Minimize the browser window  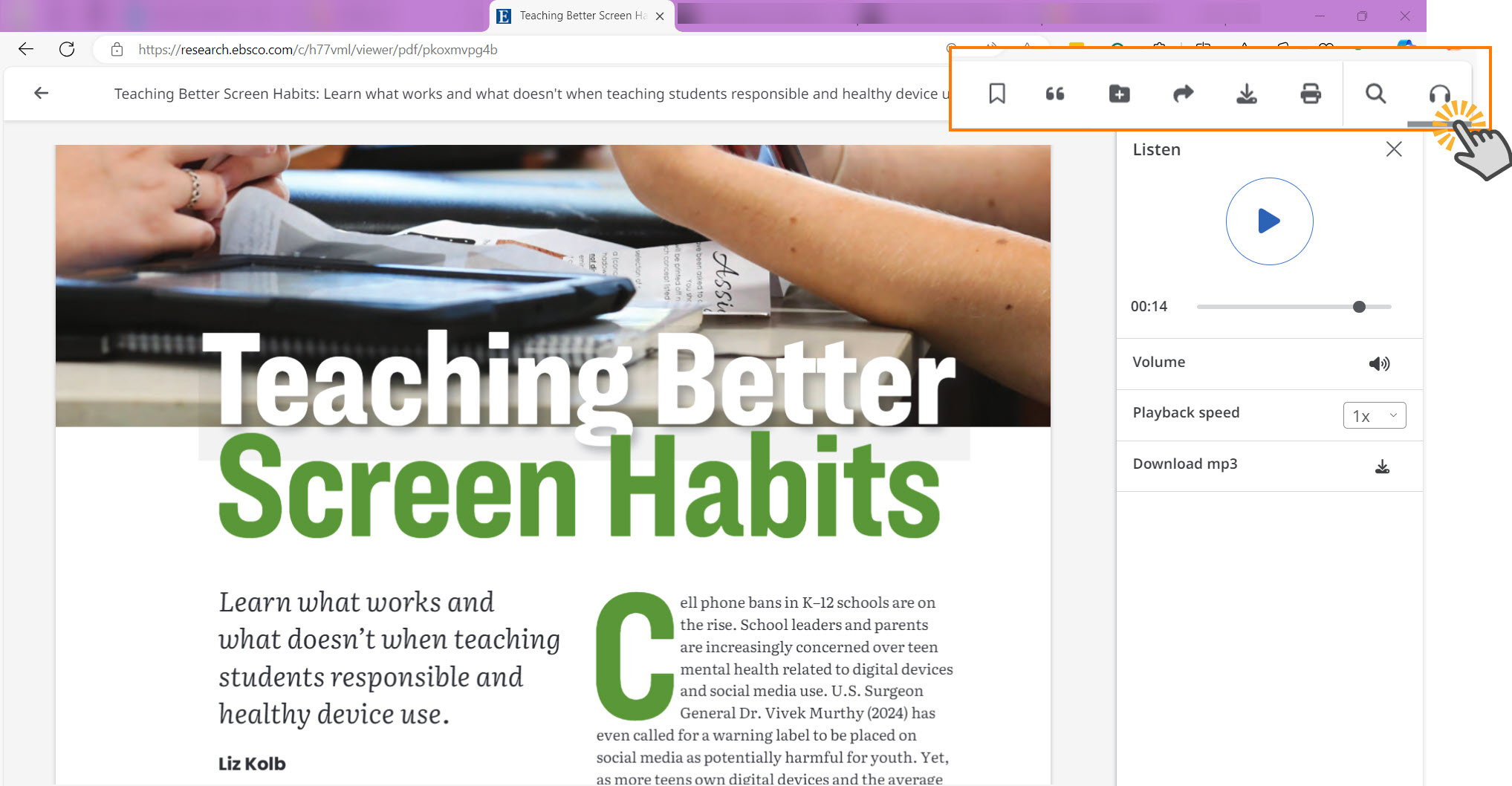pos(1320,16)
